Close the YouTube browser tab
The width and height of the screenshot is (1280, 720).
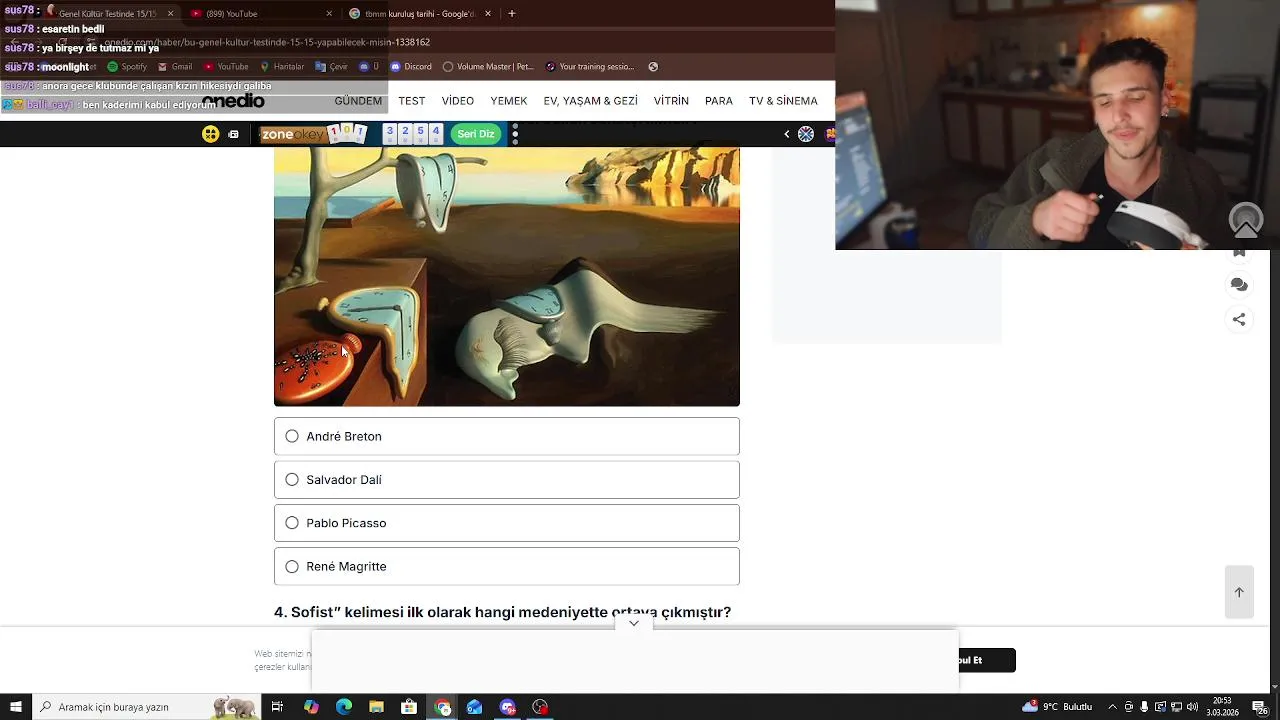tap(329, 14)
